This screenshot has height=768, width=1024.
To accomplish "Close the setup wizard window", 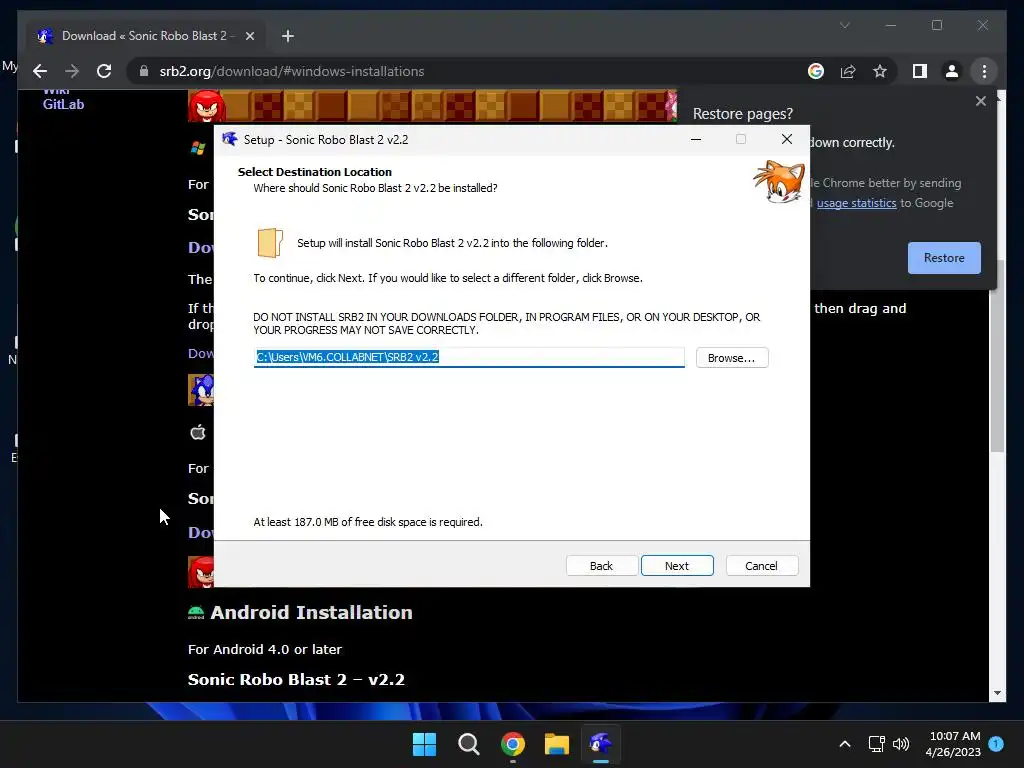I will click(787, 139).
